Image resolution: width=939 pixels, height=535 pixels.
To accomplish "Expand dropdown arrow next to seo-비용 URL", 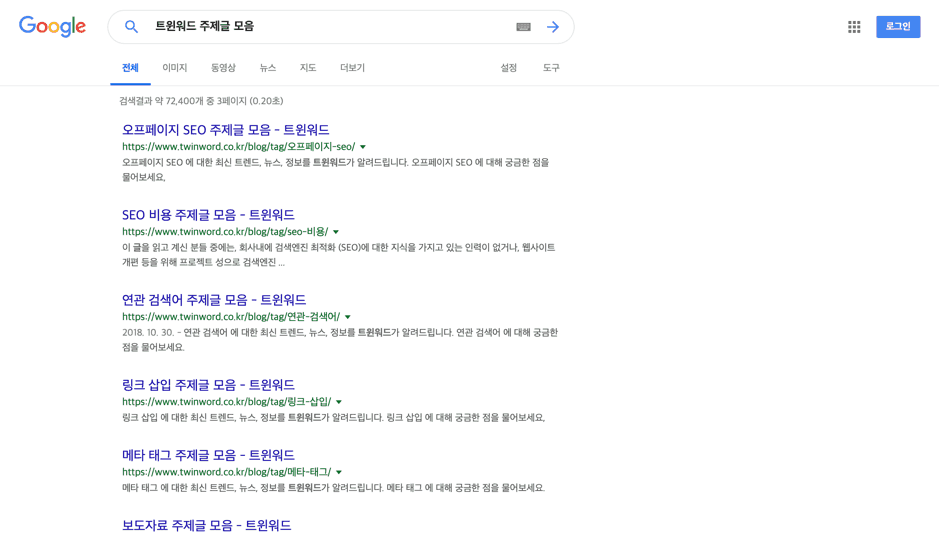I will [x=336, y=232].
